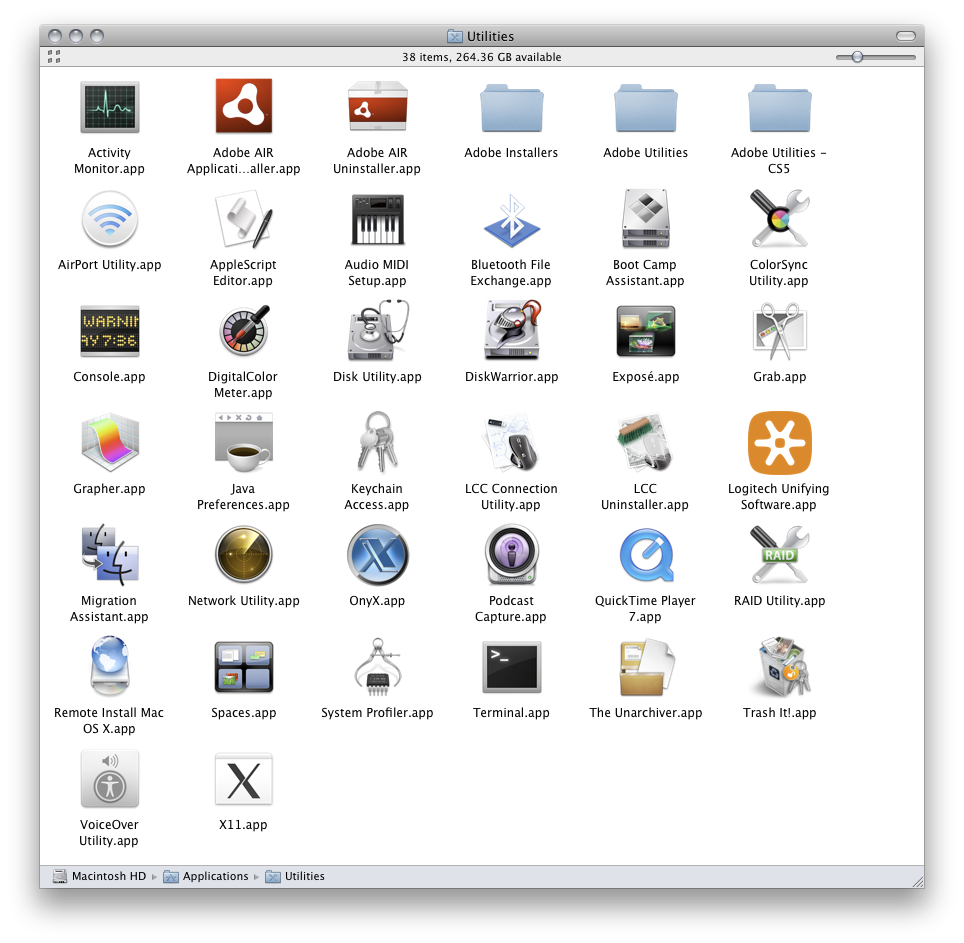Select the Bluetooth File Exchange icon
Image resolution: width=964 pixels, height=943 pixels.
(512, 221)
